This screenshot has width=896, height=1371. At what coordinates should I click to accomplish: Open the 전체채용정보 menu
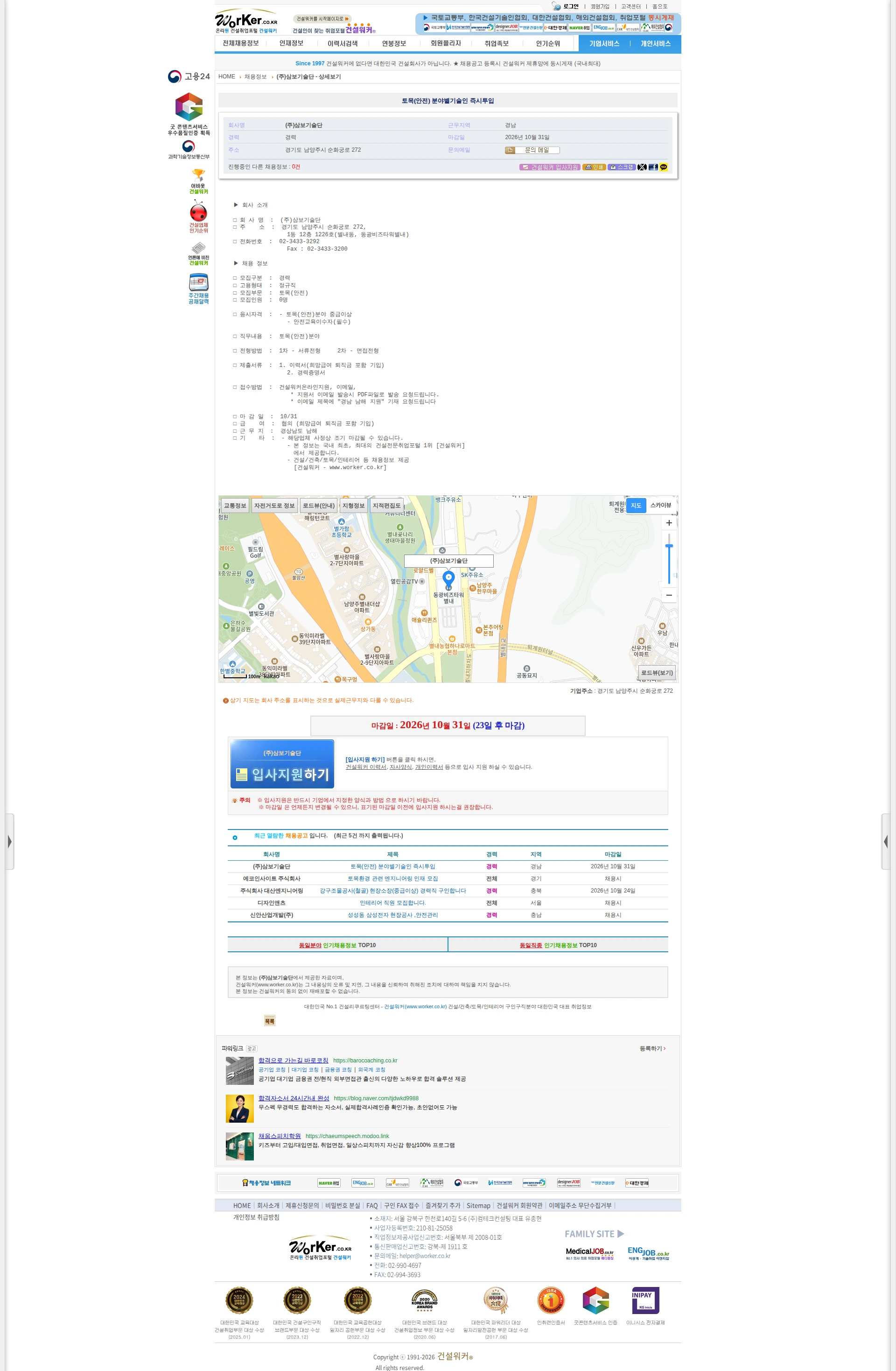click(241, 43)
